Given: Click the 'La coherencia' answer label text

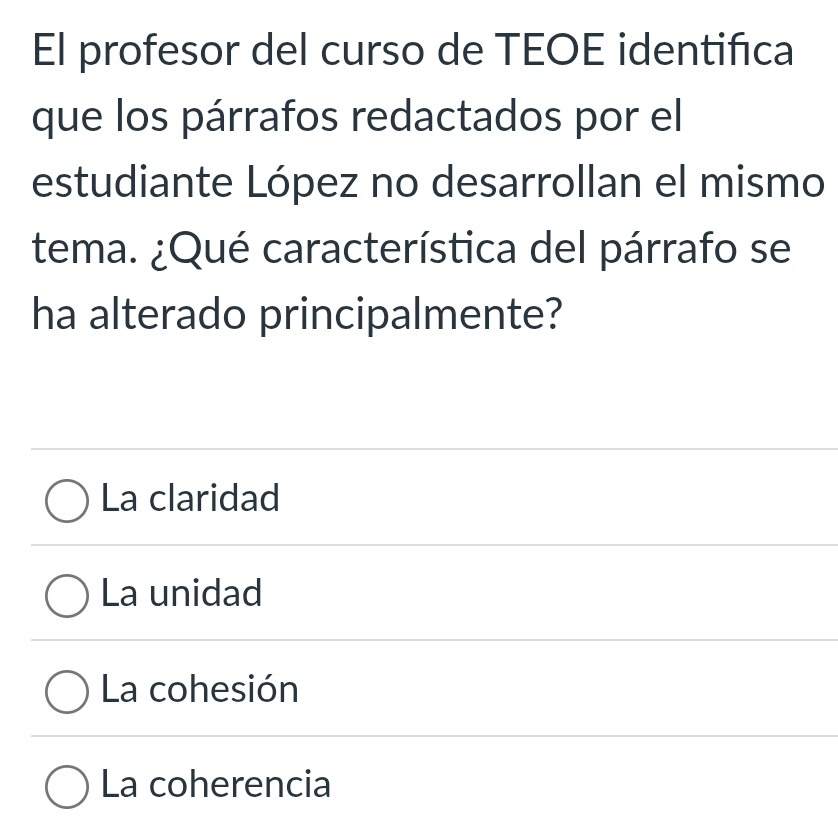Looking at the screenshot, I should (216, 784).
